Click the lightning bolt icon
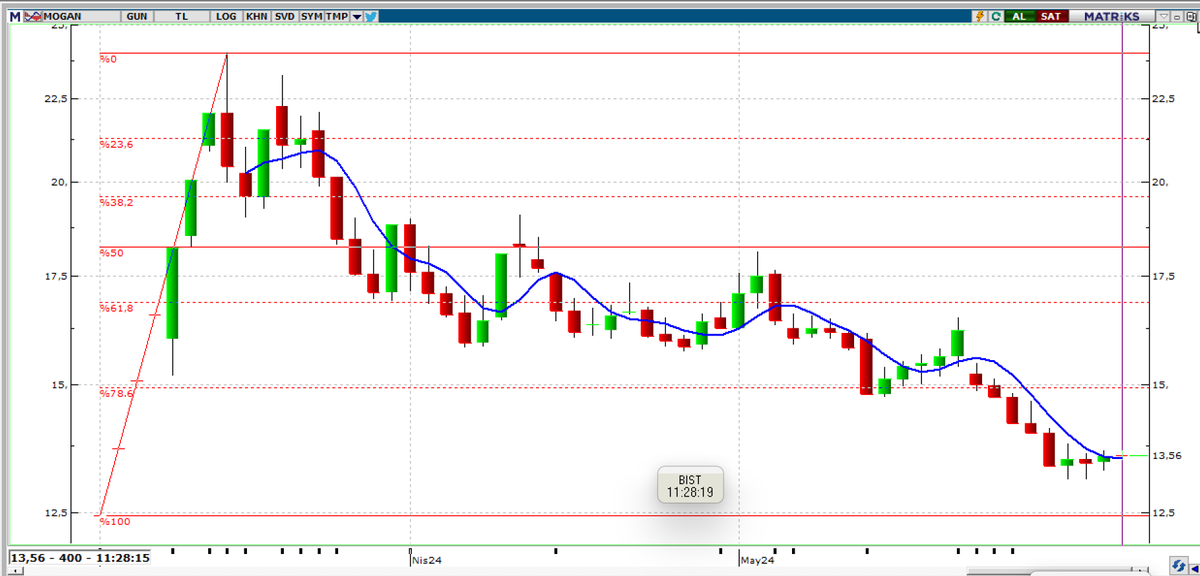The height and width of the screenshot is (576, 1200). point(980,17)
